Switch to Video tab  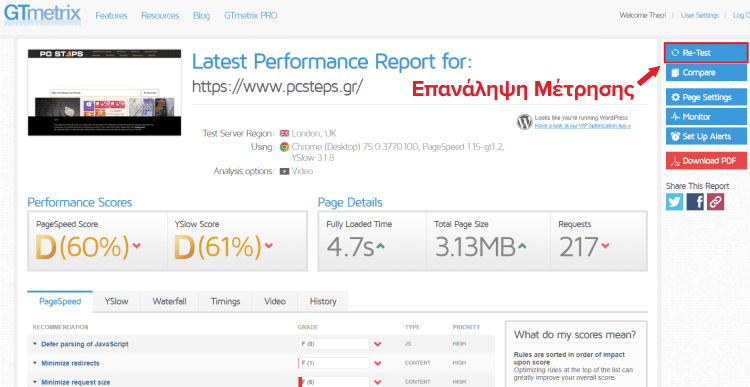click(275, 301)
